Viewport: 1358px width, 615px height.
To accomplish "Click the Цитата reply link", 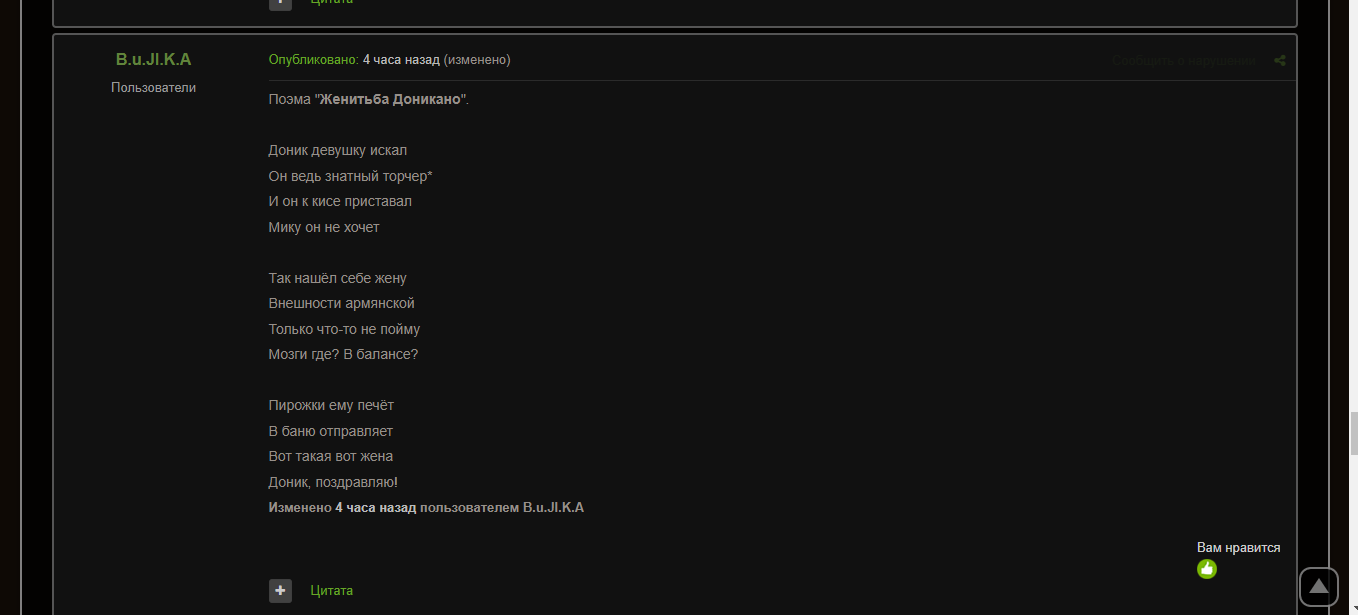I will click(x=331, y=590).
